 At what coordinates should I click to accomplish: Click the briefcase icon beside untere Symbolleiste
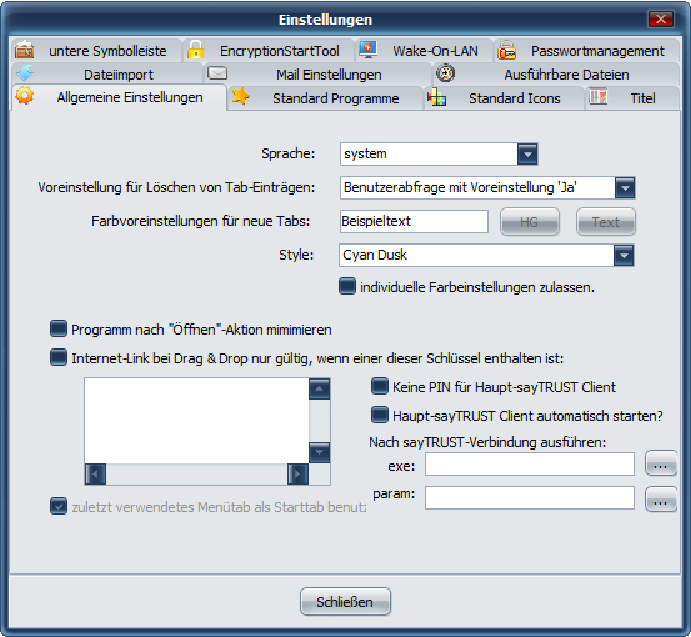click(x=27, y=51)
